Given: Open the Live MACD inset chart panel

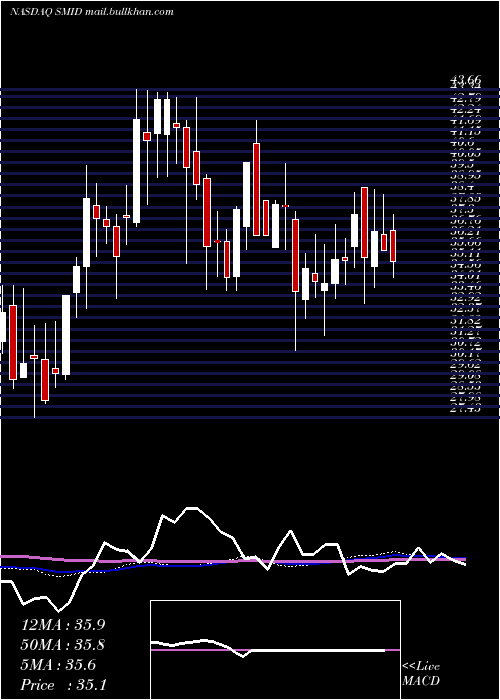Looking at the screenshot, I should point(275,650).
